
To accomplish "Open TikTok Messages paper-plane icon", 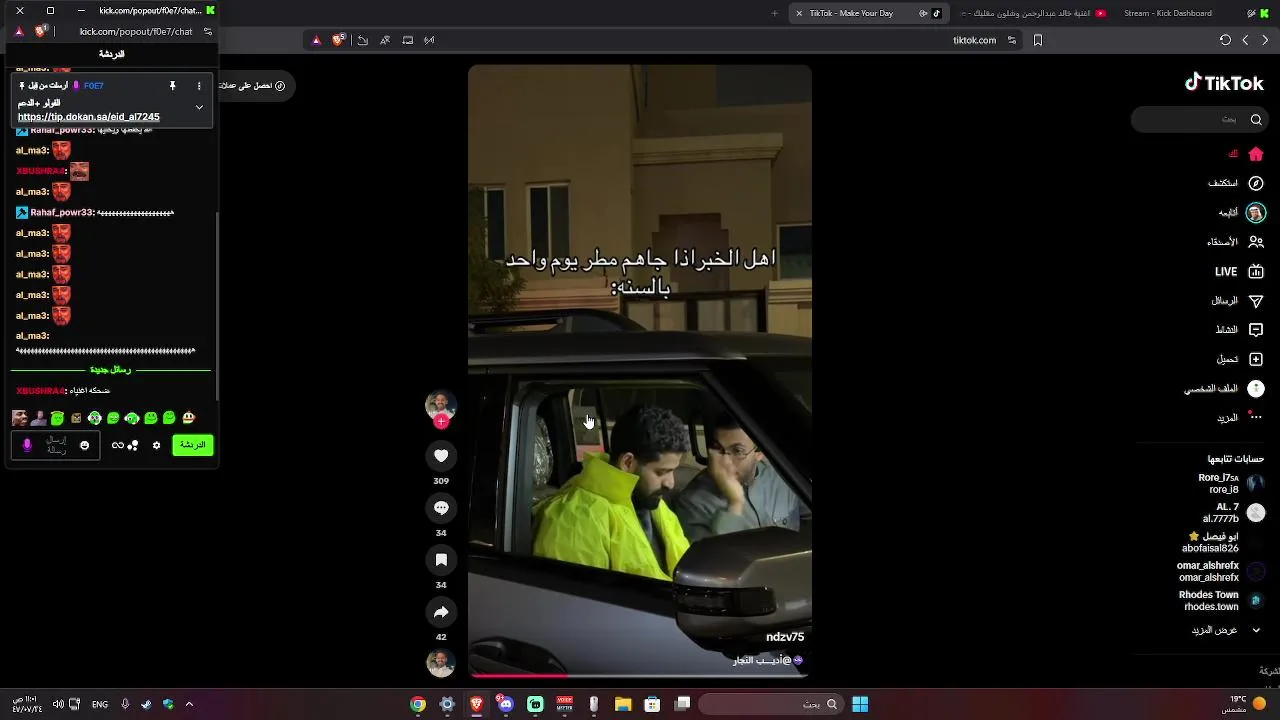I will pyautogui.click(x=1256, y=301).
